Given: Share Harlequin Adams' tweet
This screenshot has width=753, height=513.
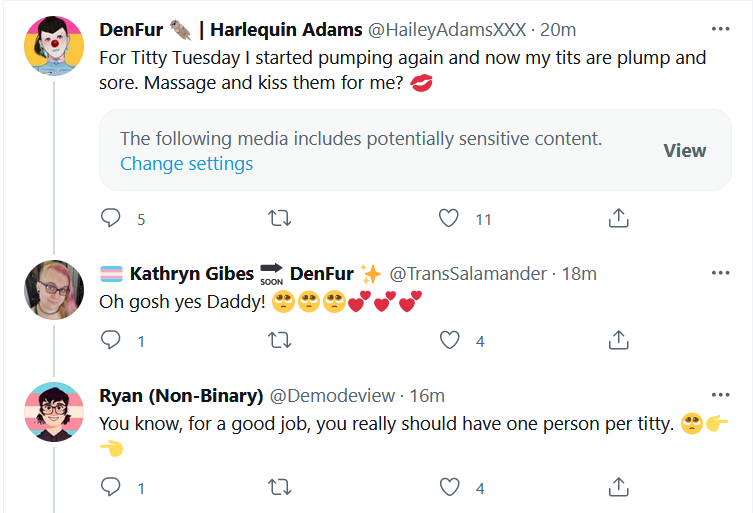Looking at the screenshot, I should (x=619, y=218).
